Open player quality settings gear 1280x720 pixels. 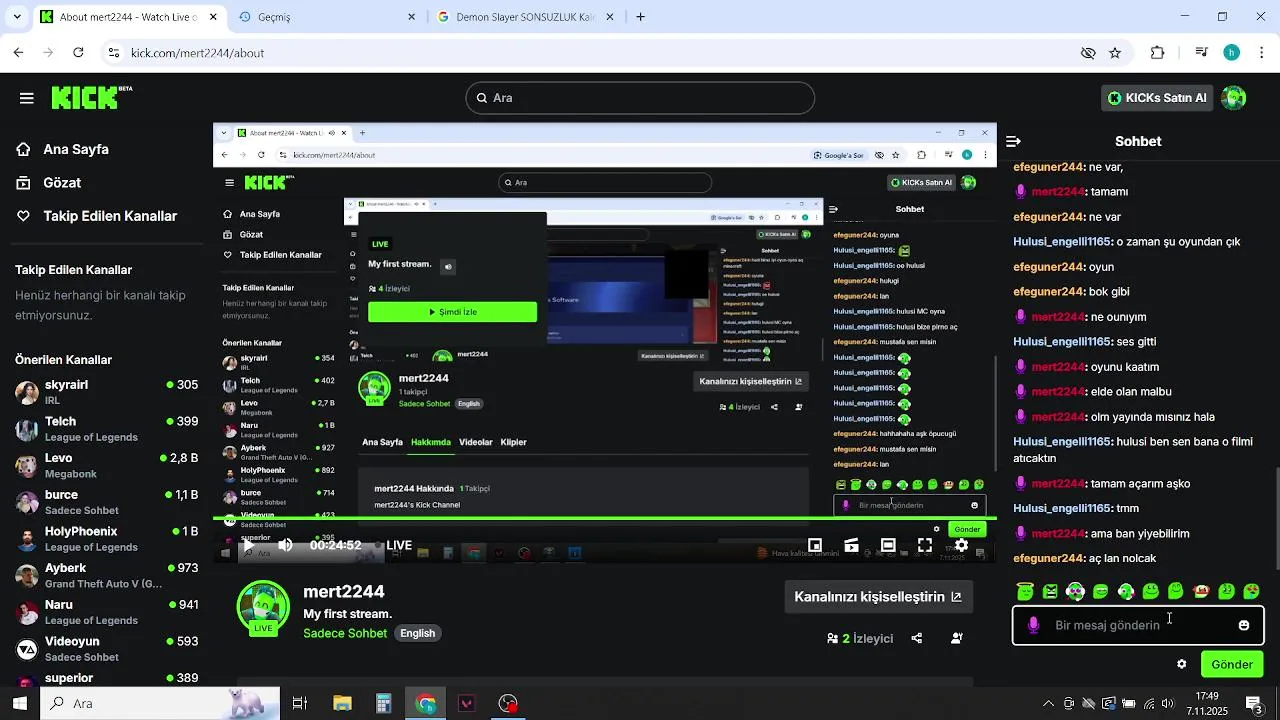pos(961,545)
